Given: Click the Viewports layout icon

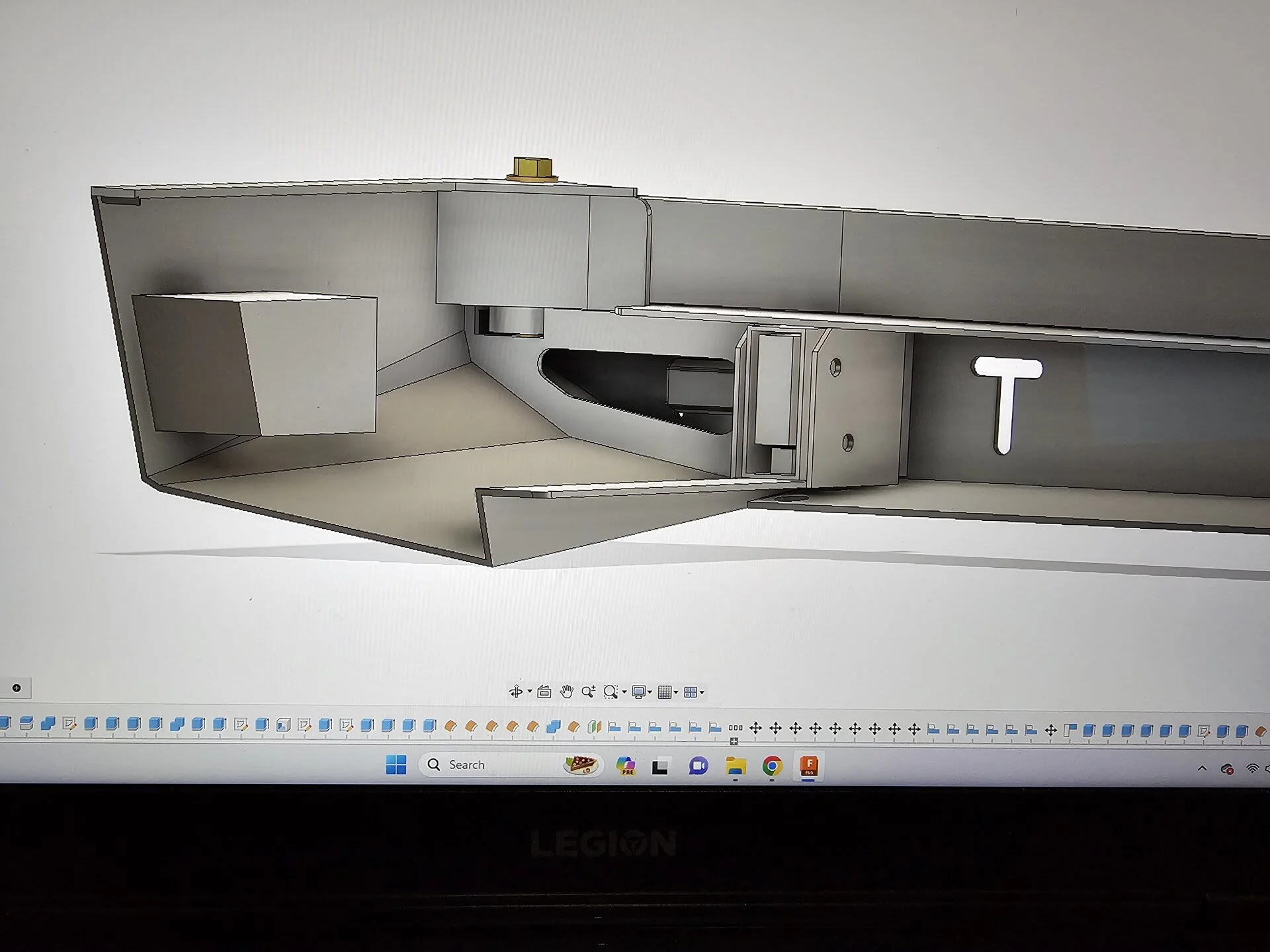Looking at the screenshot, I should coord(690,692).
